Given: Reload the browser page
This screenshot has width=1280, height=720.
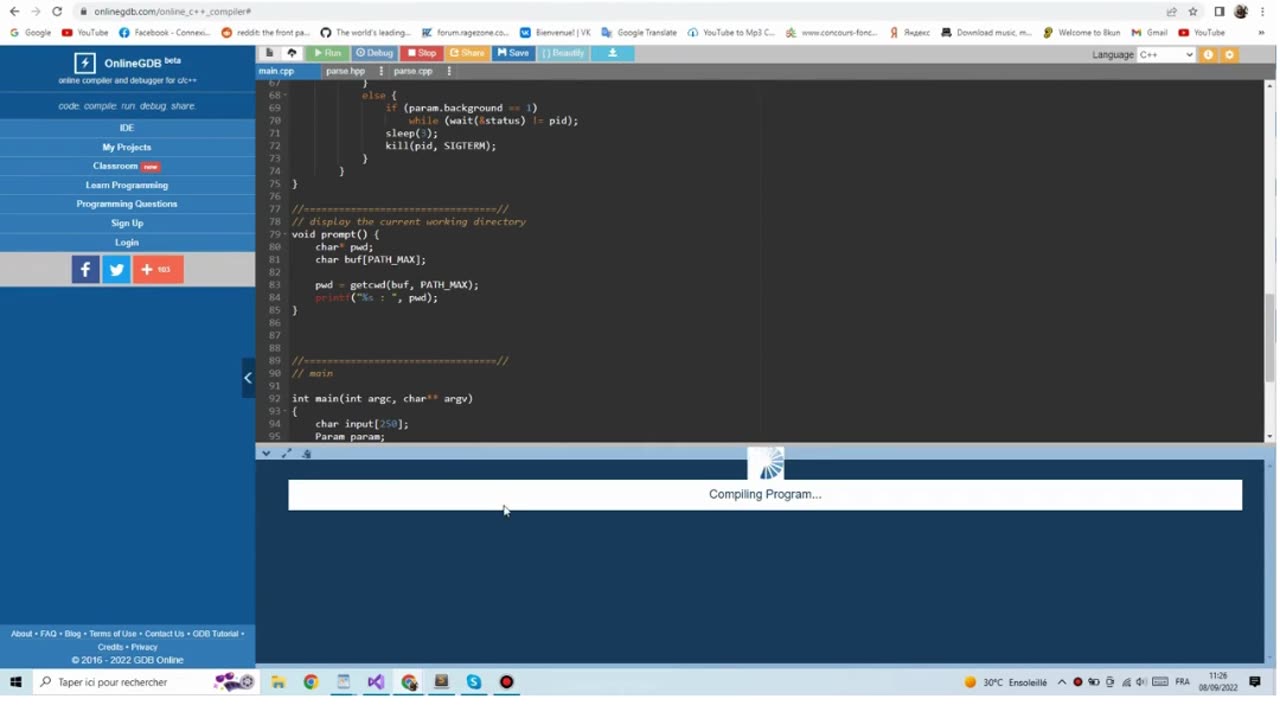Looking at the screenshot, I should click(57, 11).
